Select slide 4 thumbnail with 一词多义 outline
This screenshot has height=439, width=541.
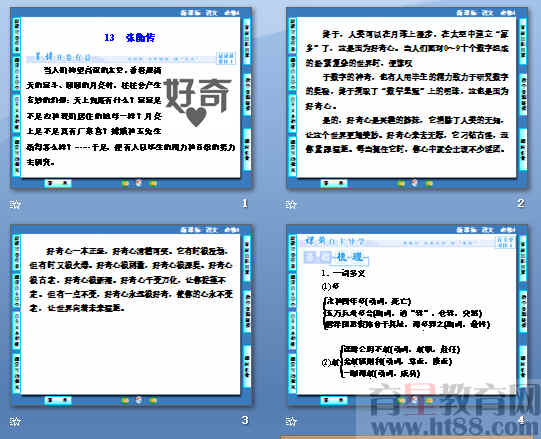coord(407,315)
